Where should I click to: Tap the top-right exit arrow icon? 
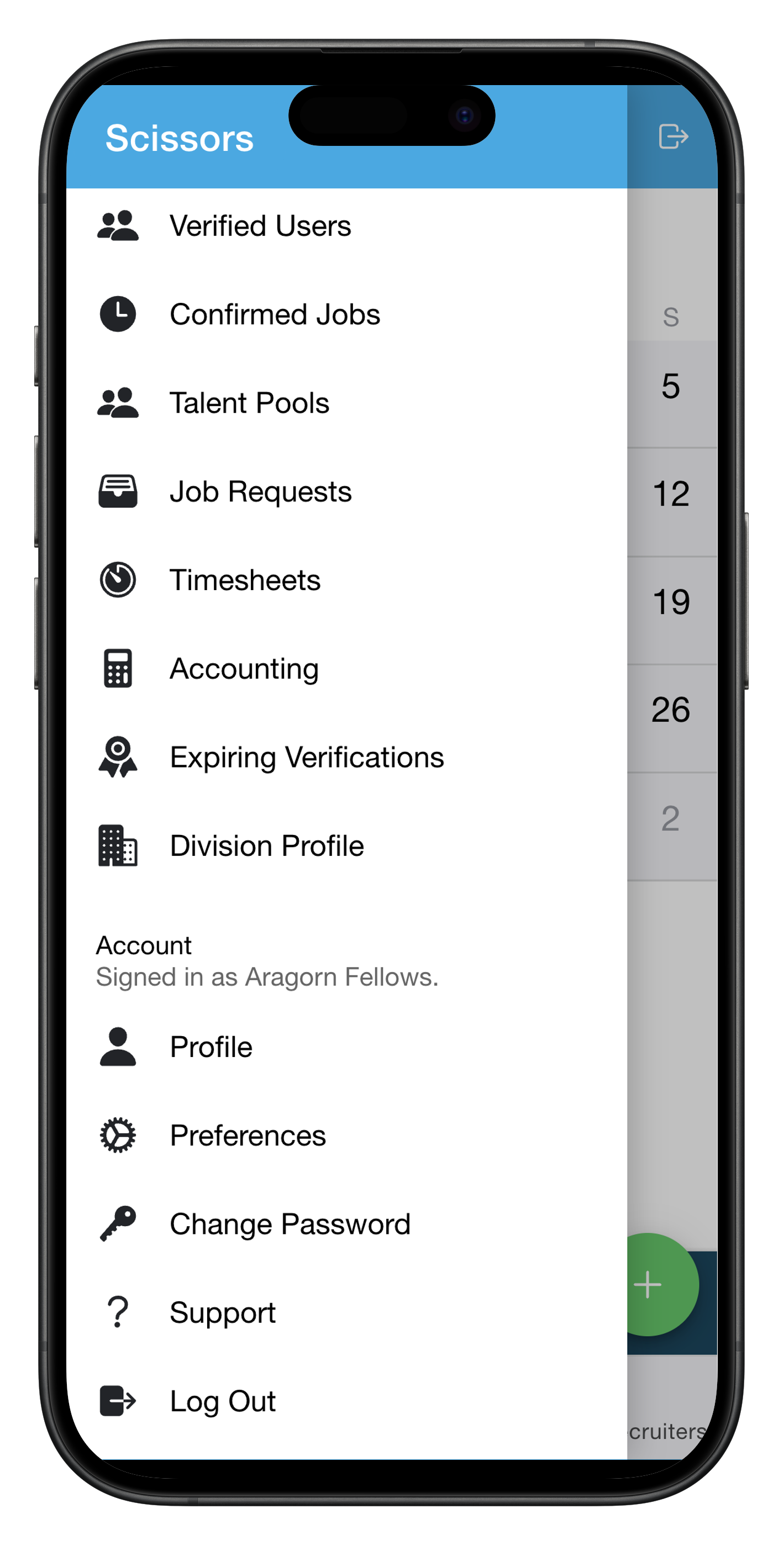673,136
